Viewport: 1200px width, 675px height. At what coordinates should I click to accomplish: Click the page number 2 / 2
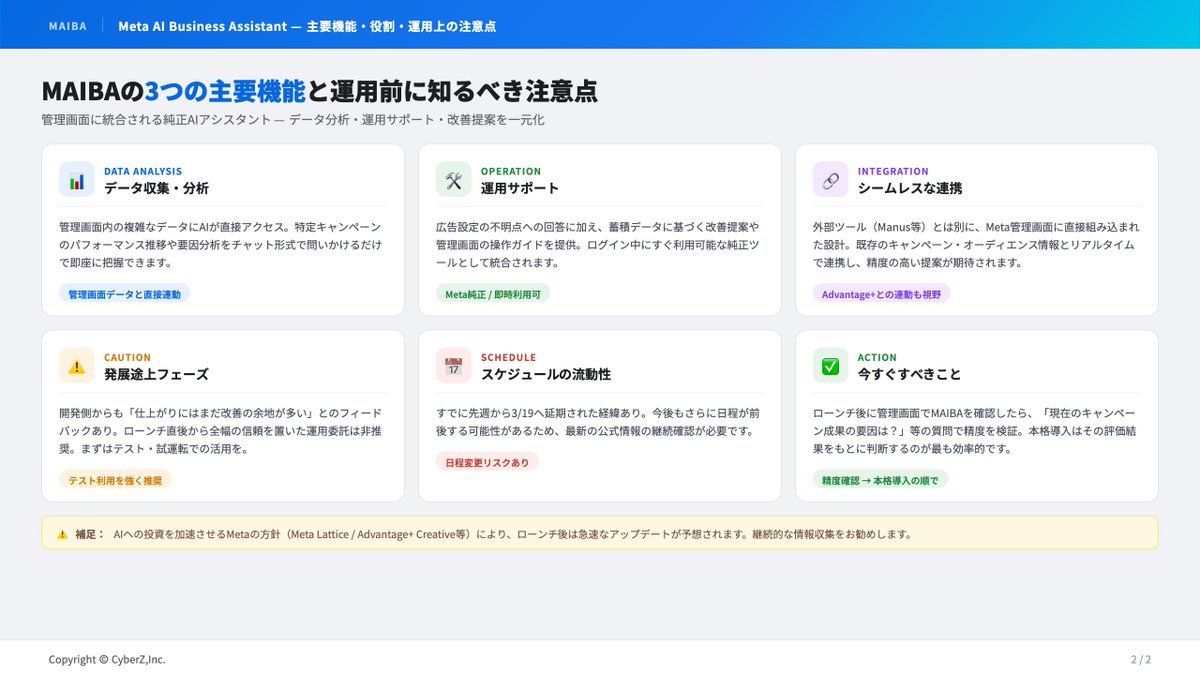point(1141,660)
